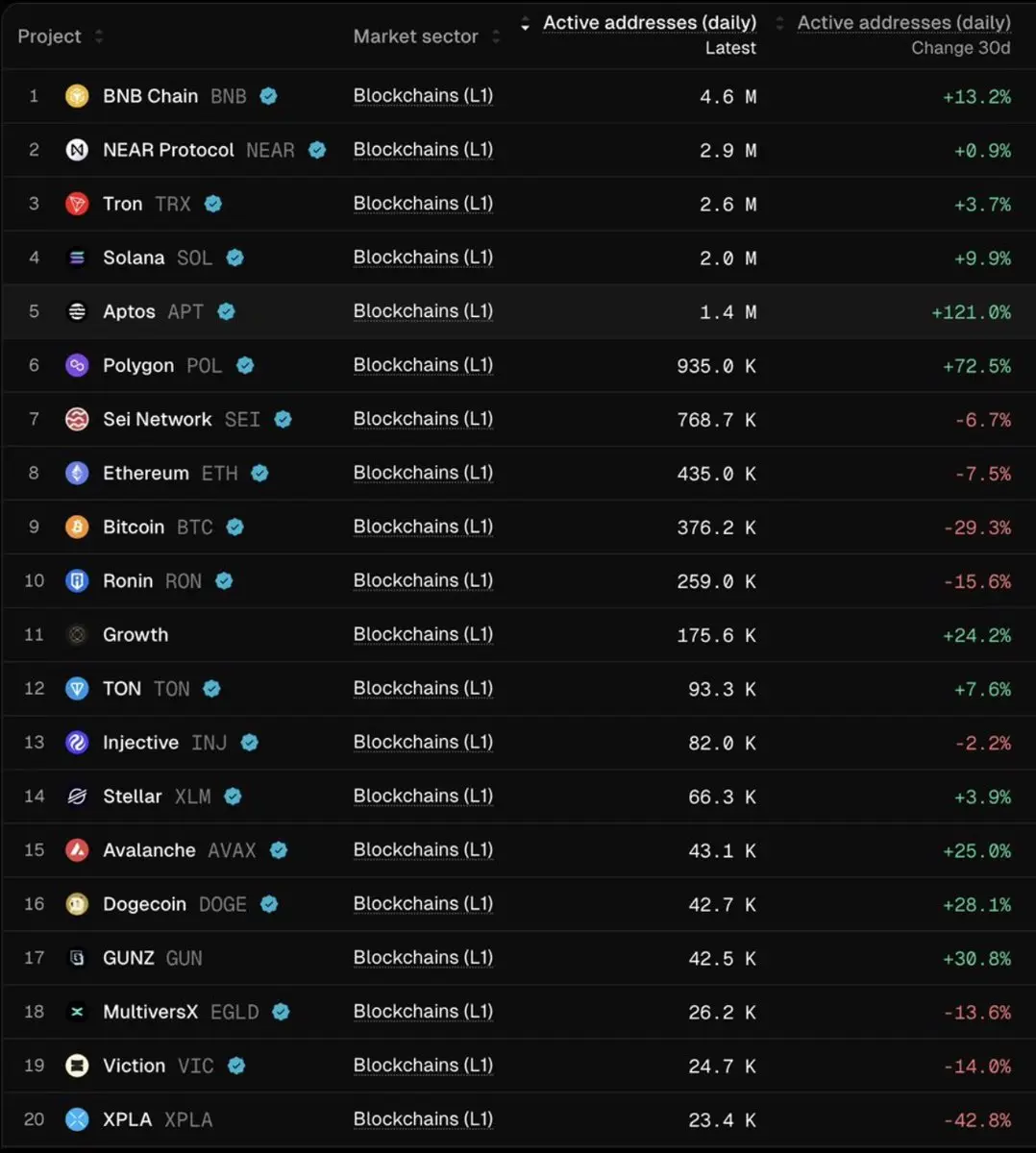
Task: Click the NEAR Protocol logo icon
Action: click(x=77, y=150)
